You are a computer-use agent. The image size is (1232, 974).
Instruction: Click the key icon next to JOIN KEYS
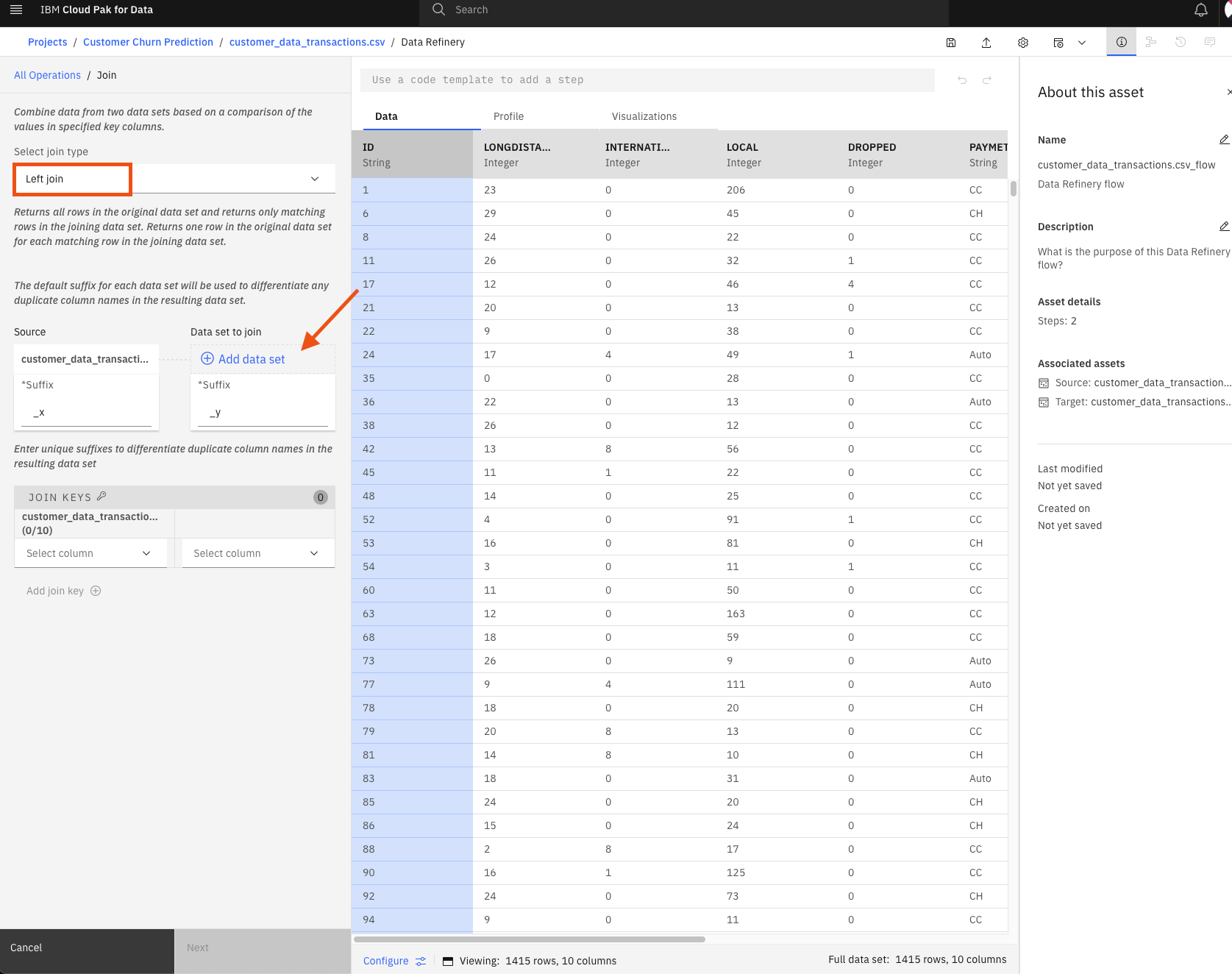[x=102, y=497]
